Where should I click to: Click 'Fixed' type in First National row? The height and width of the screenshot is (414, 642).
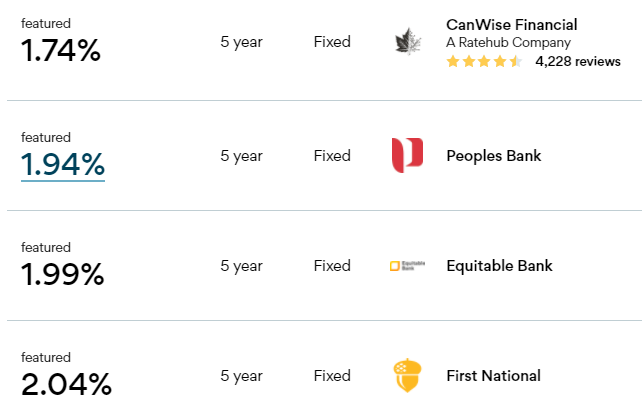coord(332,376)
